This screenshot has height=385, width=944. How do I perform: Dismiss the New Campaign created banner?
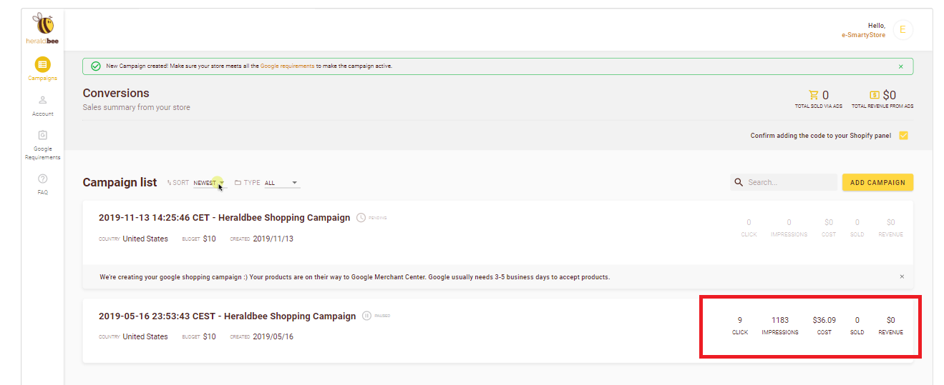click(901, 66)
